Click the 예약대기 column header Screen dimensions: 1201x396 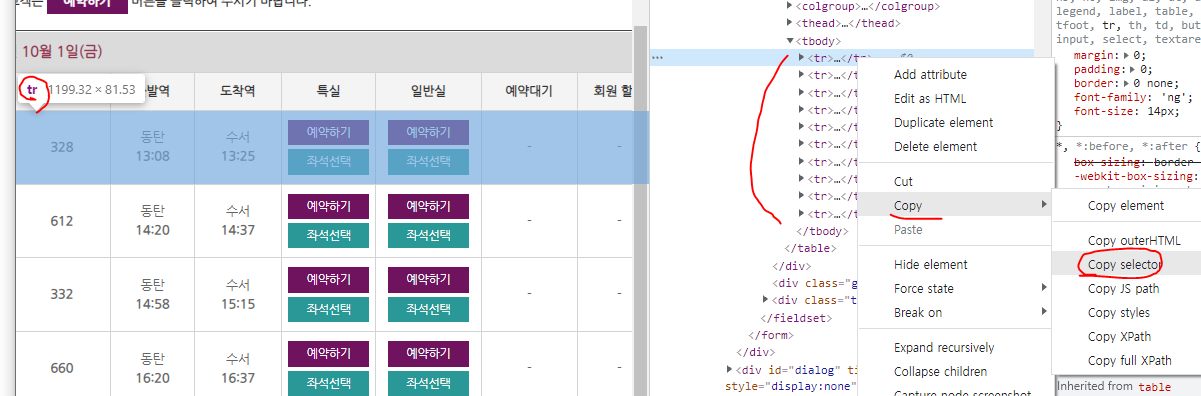click(x=529, y=91)
